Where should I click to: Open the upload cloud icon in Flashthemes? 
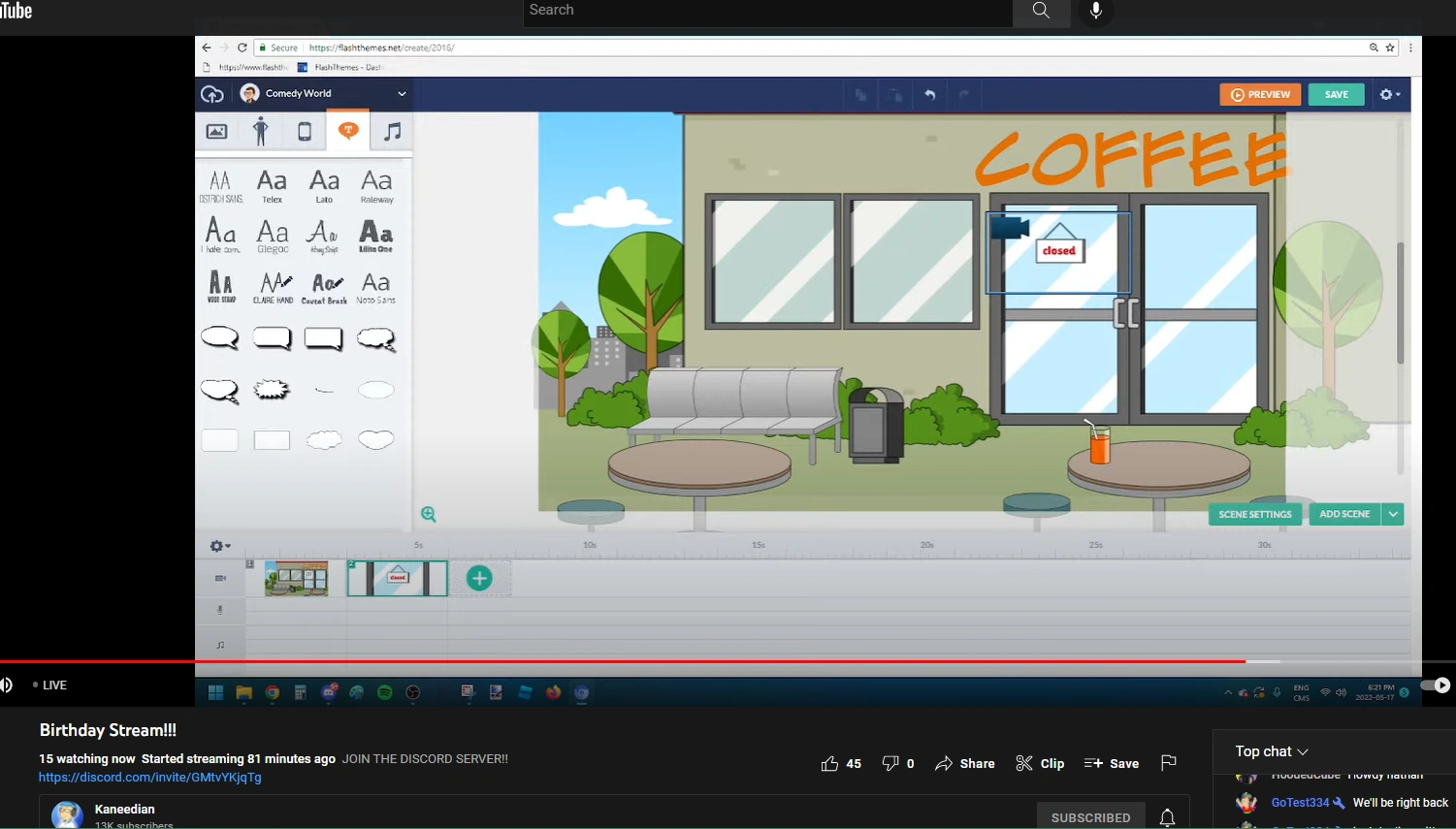[212, 94]
